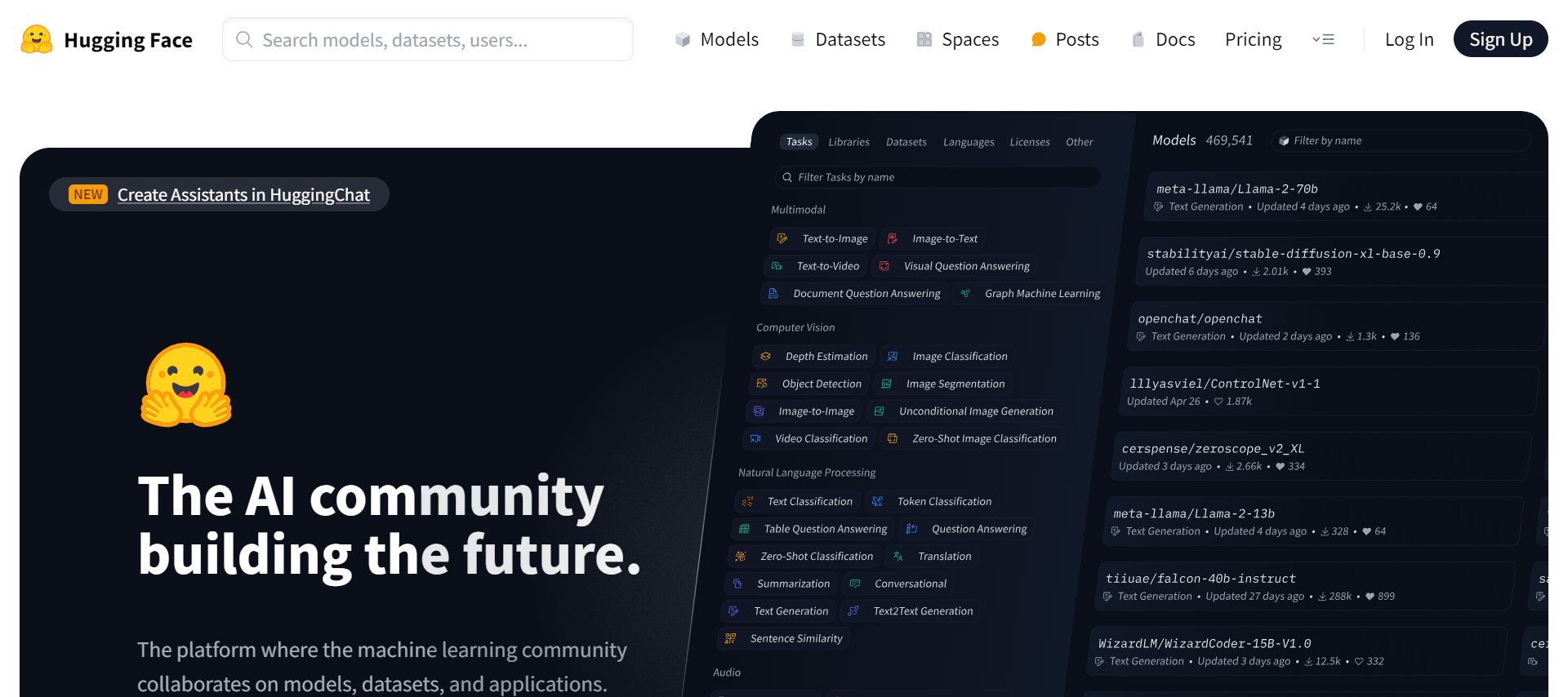Click the search magnifier icon

coord(243,39)
